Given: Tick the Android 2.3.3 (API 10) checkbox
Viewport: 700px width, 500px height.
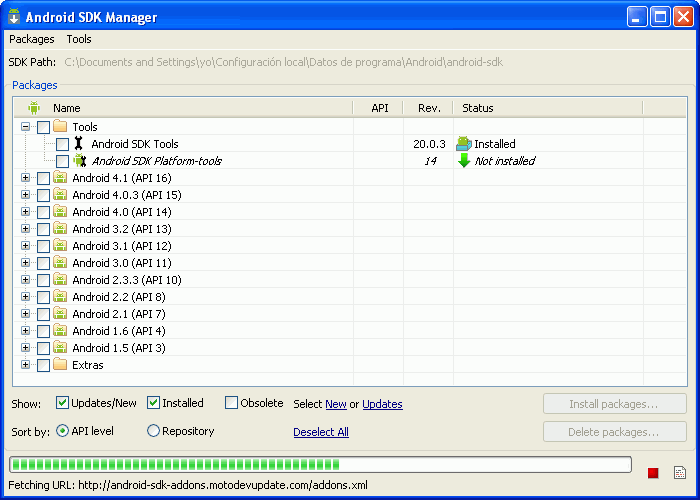Looking at the screenshot, I should [x=43, y=280].
